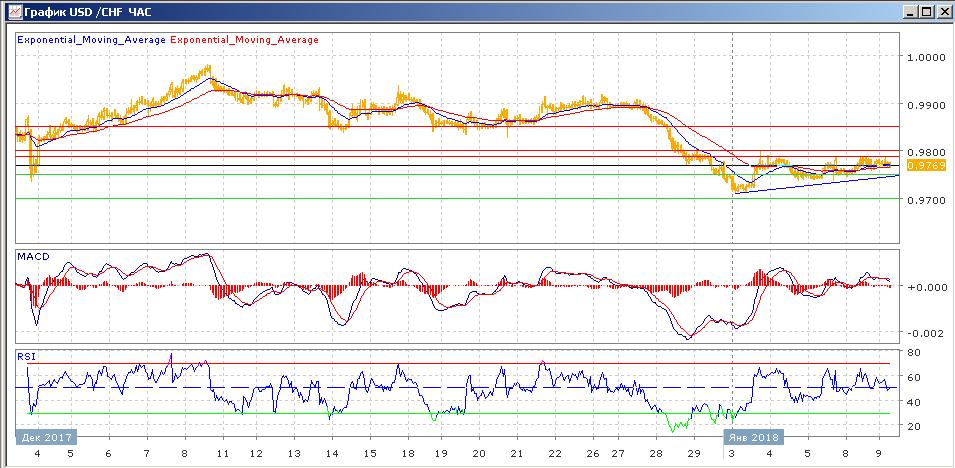The width and height of the screenshot is (955, 468).
Task: Click the blue Exponential_Moving_Average legend label
Action: [x=91, y=40]
